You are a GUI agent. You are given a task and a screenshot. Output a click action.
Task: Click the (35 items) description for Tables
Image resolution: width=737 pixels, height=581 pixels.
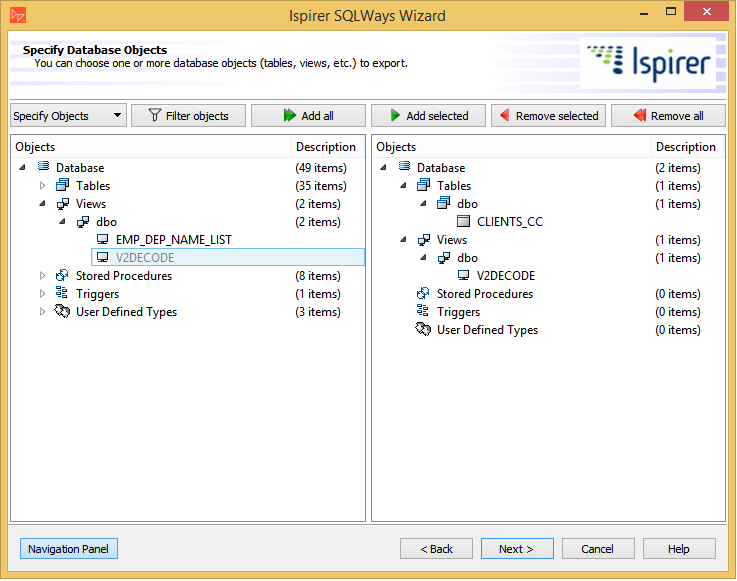tap(321, 186)
